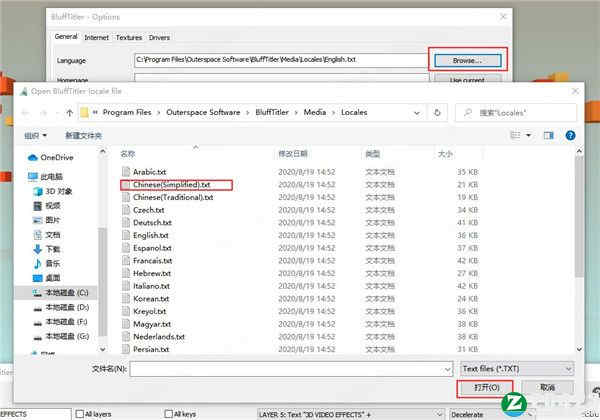Viewport: 600px width, 420px height.
Task: Select 本地磁盘 (D:) drive
Action: [x=61, y=307]
